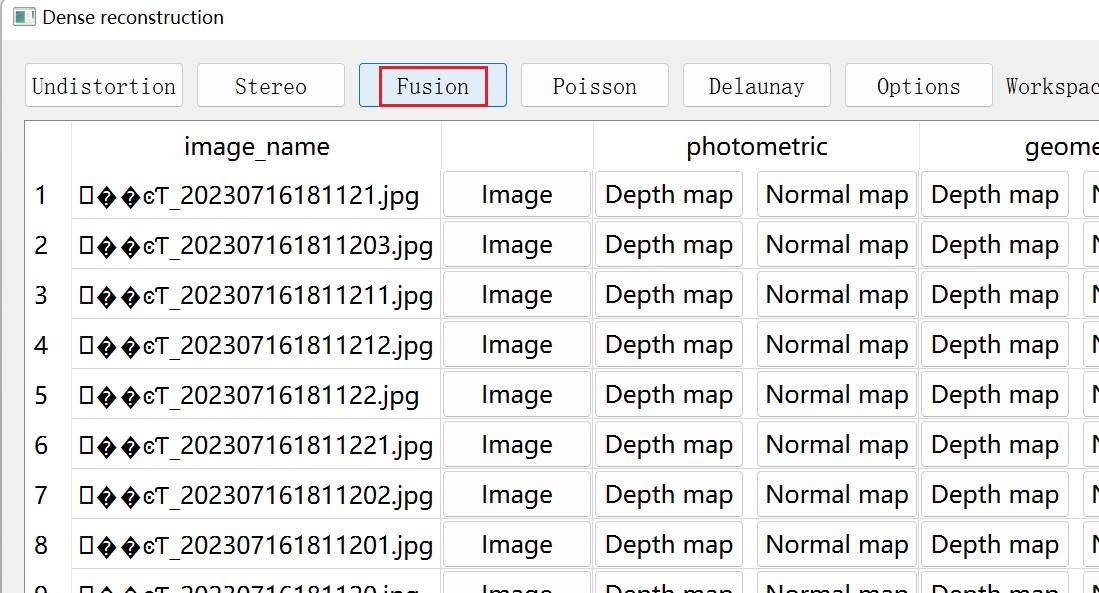The height and width of the screenshot is (593, 1099).
Task: Open Image for row 3
Action: point(517,294)
